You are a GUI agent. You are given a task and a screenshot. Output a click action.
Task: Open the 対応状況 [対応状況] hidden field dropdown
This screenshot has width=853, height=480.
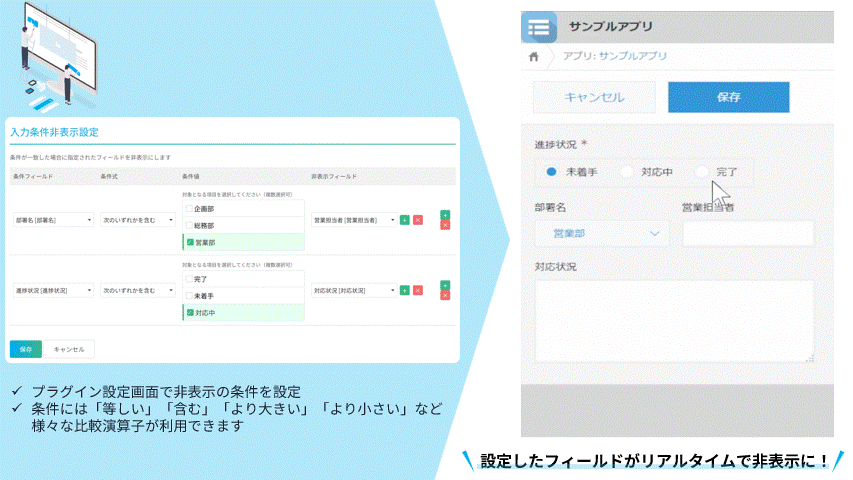pos(354,290)
